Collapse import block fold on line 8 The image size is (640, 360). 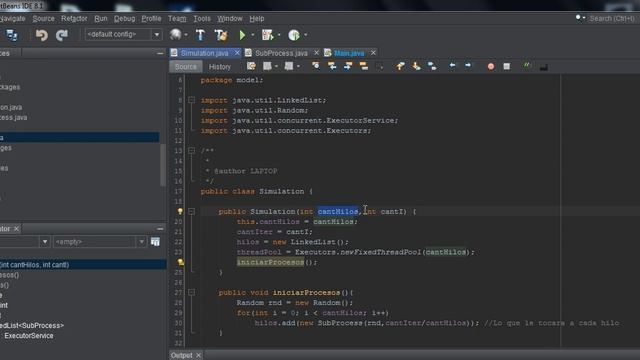[191, 100]
